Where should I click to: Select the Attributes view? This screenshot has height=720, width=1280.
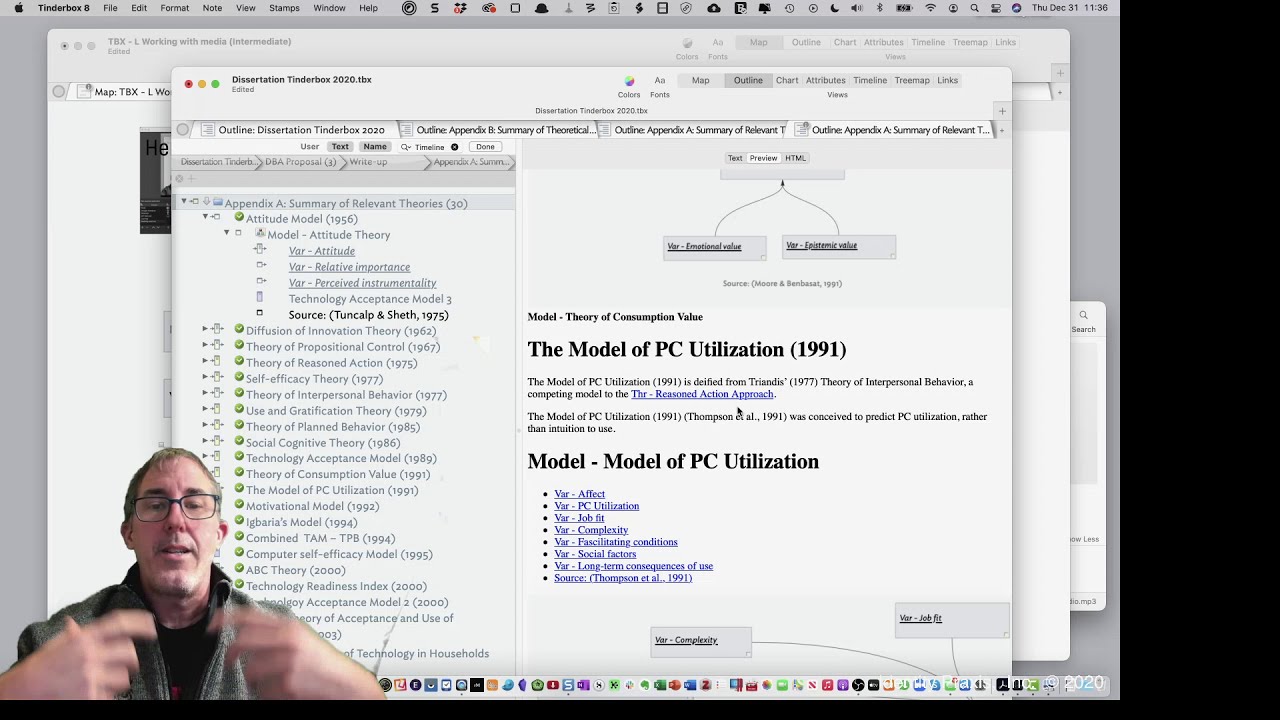(x=825, y=80)
